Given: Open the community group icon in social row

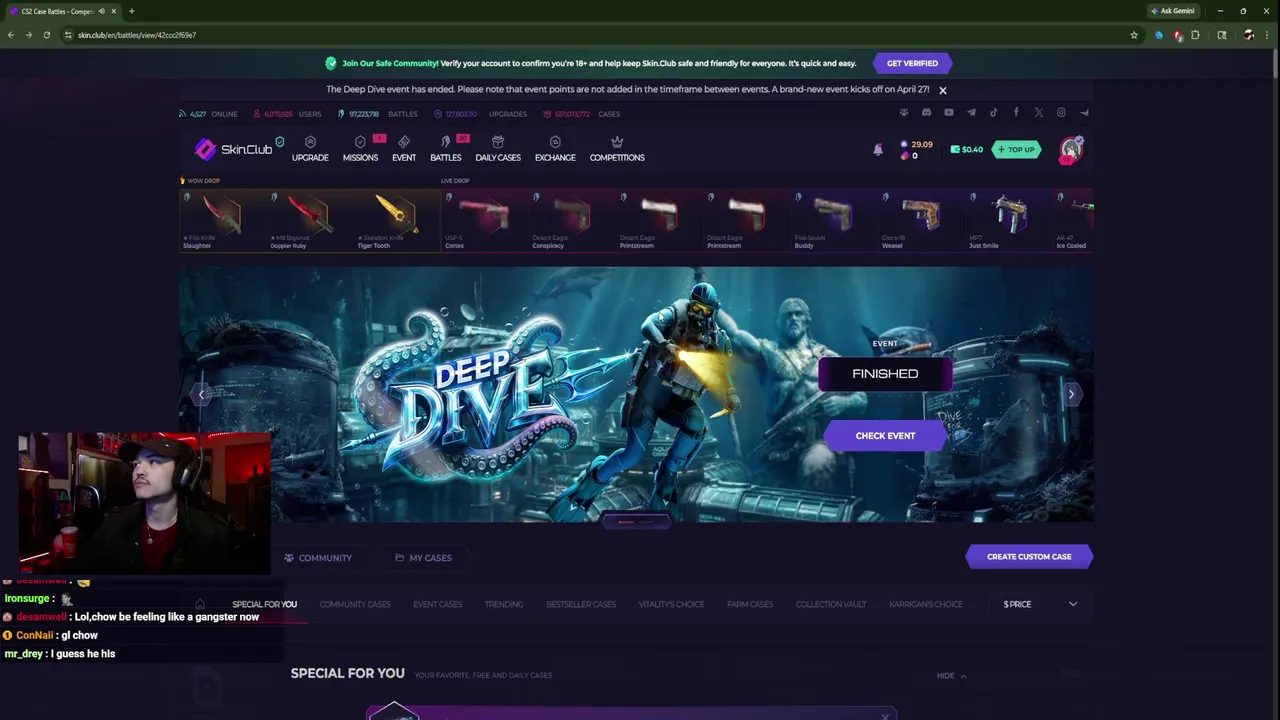Looking at the screenshot, I should tap(904, 113).
